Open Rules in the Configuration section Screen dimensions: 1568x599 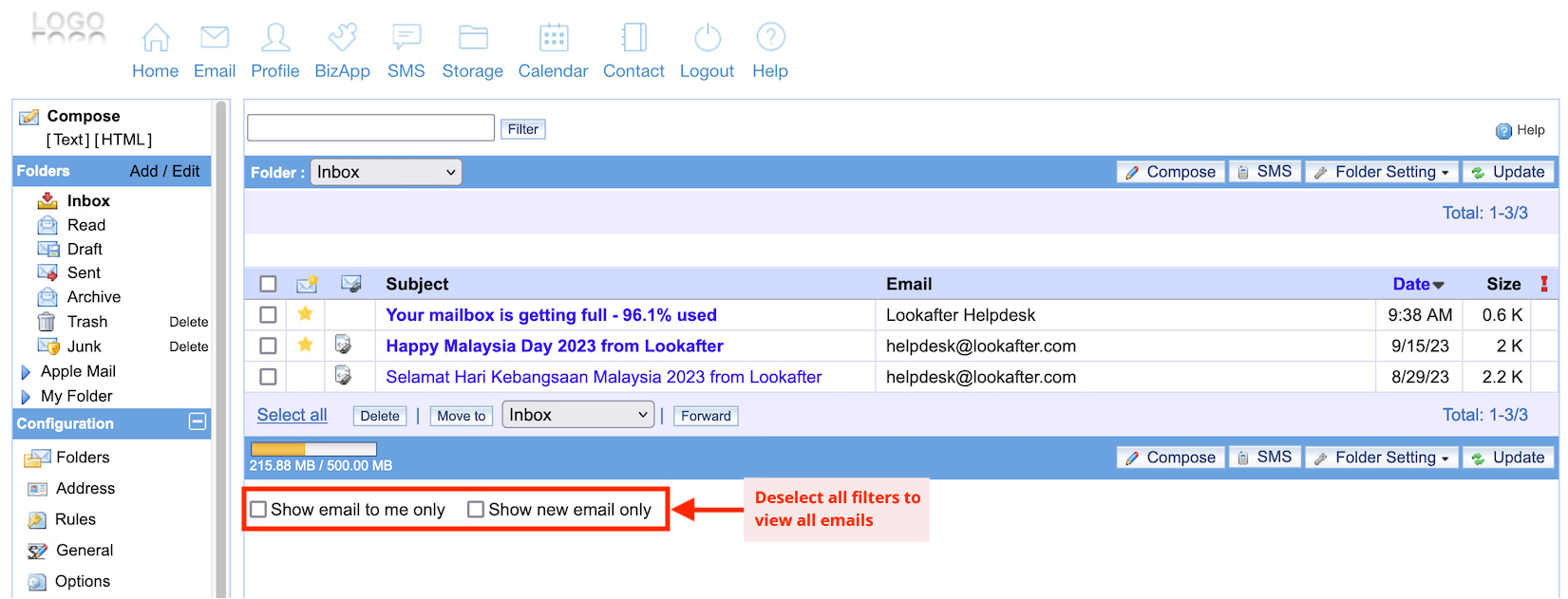pyautogui.click(x=75, y=520)
